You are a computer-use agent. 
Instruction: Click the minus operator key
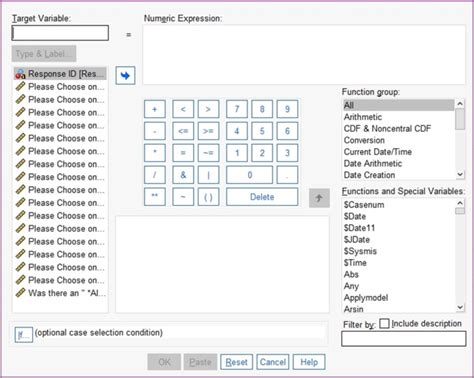point(155,131)
